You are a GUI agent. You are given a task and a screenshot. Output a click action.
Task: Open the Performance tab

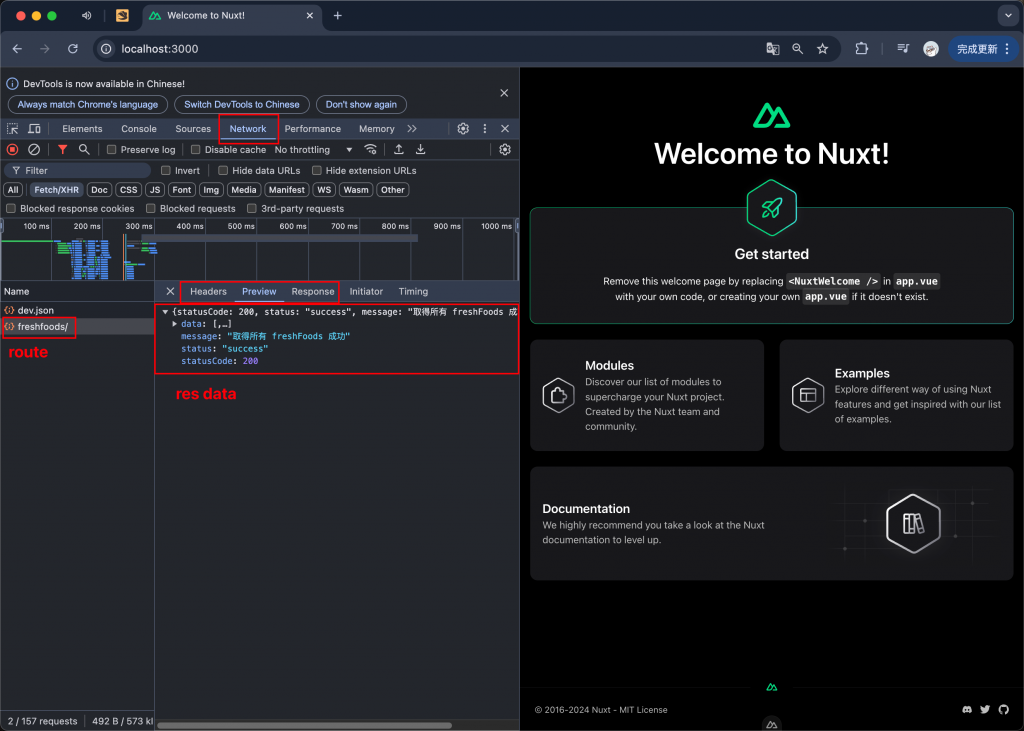[x=313, y=129]
